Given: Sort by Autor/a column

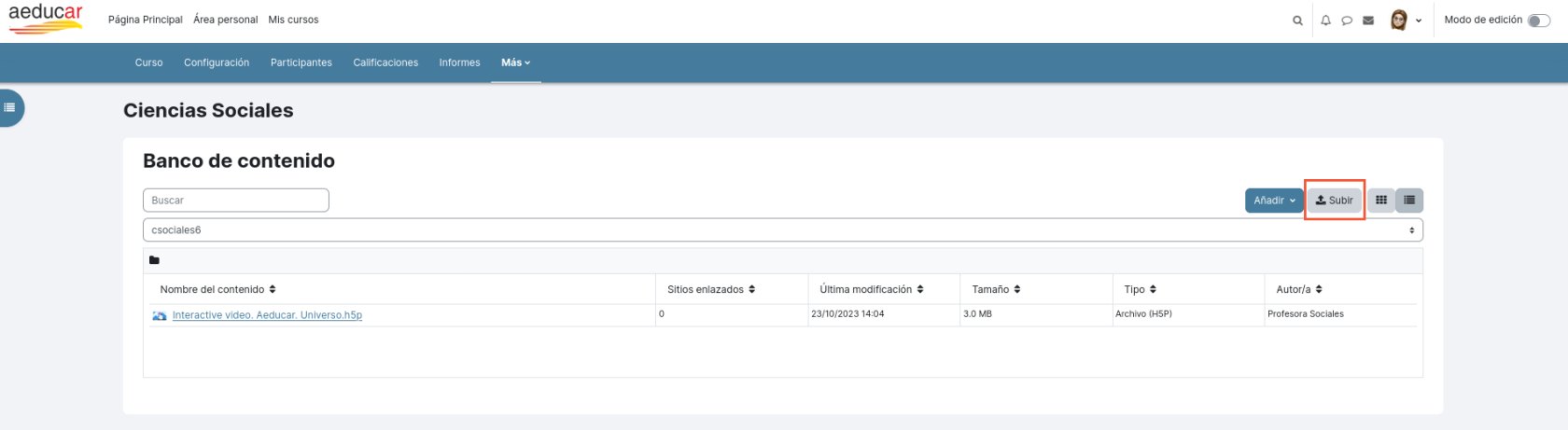Looking at the screenshot, I should tap(1299, 289).
